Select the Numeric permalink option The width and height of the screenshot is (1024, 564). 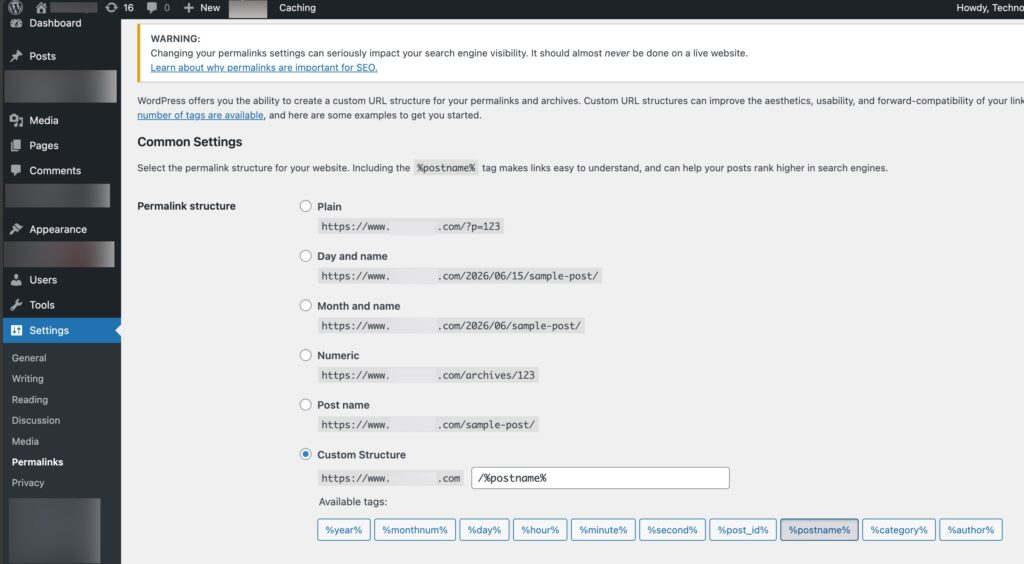coord(305,355)
